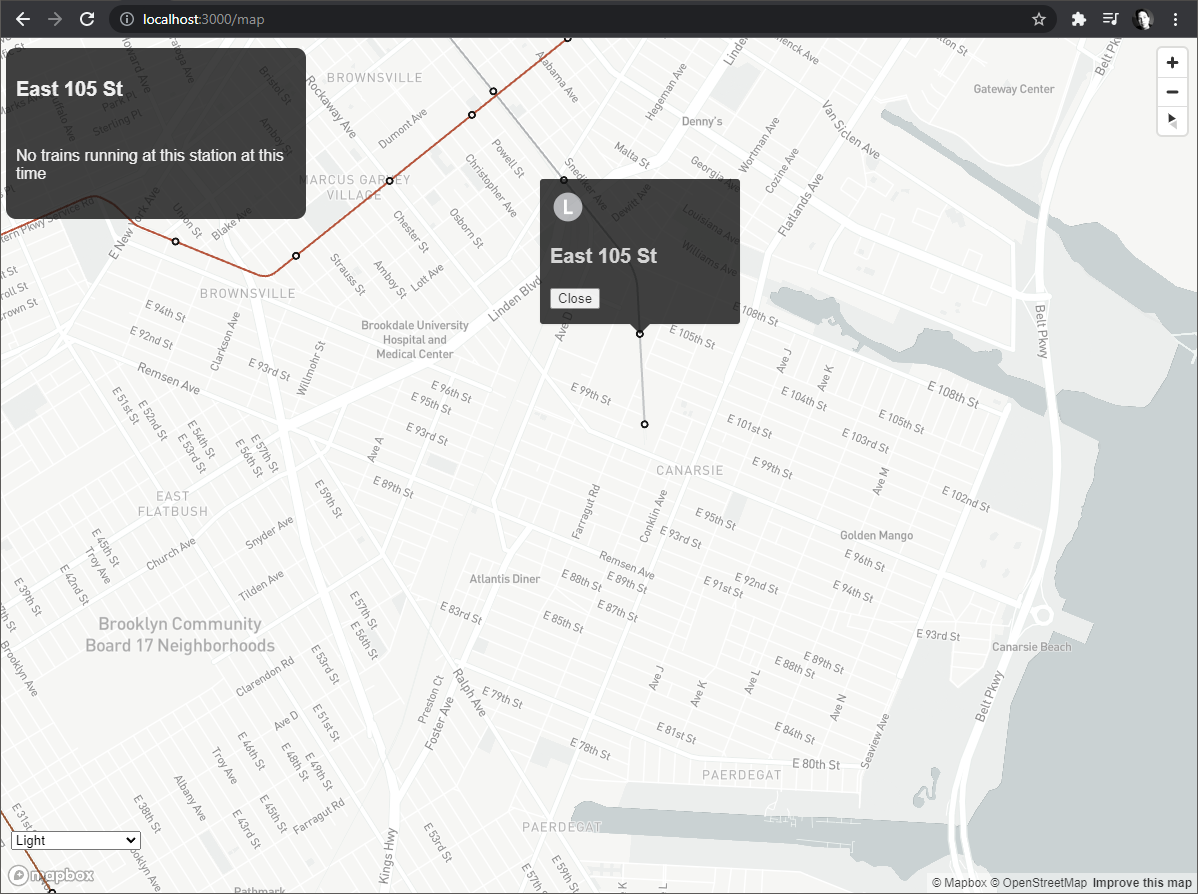This screenshot has width=1198, height=894.
Task: Open the user profile avatar
Action: [x=1143, y=19]
